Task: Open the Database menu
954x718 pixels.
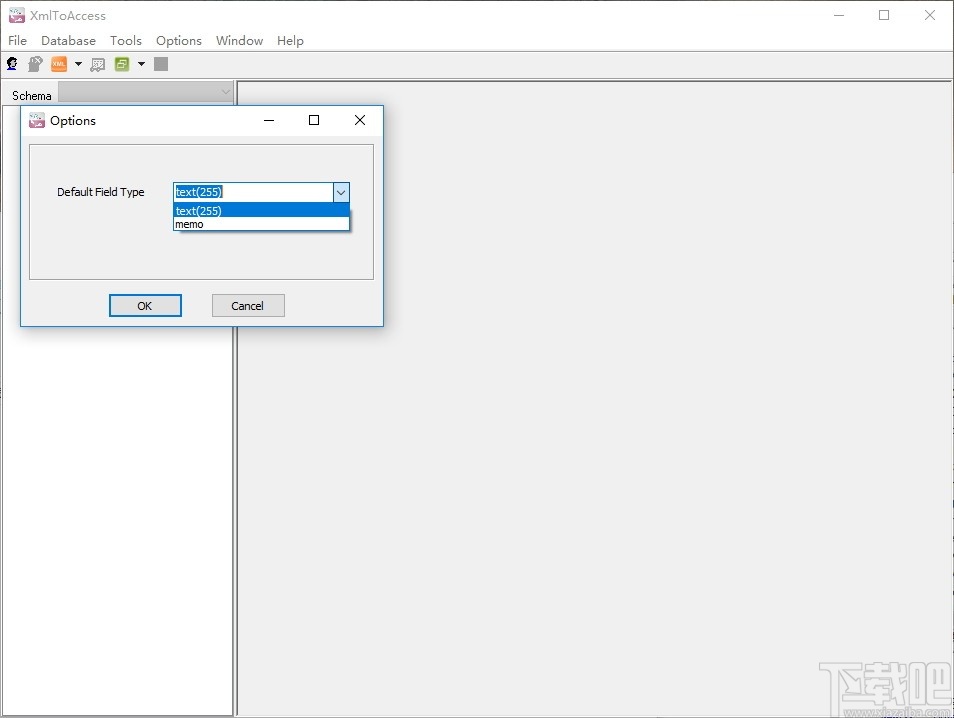Action: tap(68, 41)
